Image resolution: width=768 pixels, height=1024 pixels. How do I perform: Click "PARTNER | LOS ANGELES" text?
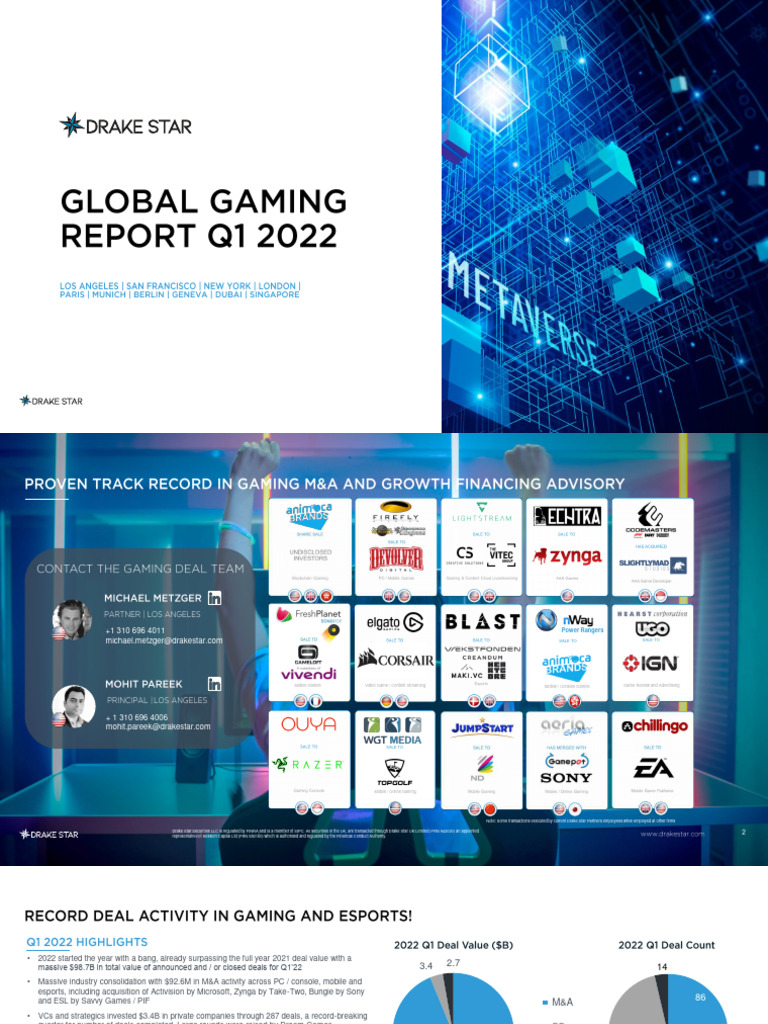tap(152, 614)
